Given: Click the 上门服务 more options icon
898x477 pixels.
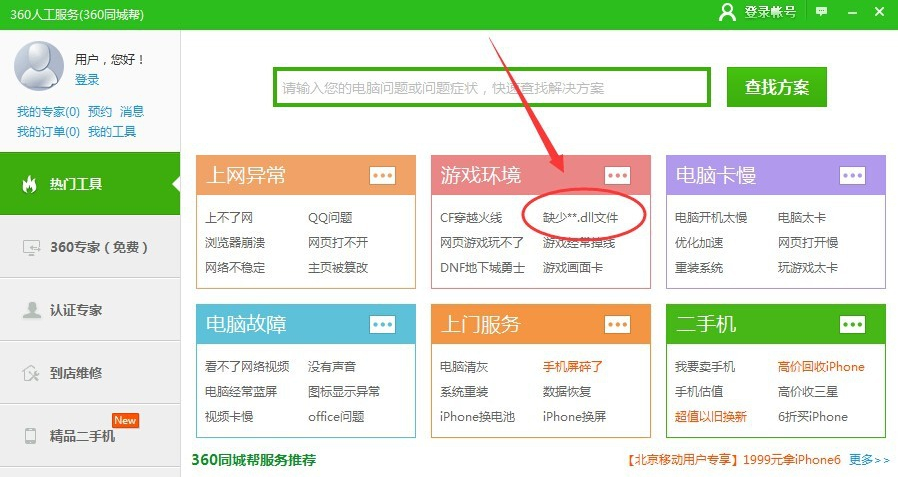Looking at the screenshot, I should click(x=618, y=324).
